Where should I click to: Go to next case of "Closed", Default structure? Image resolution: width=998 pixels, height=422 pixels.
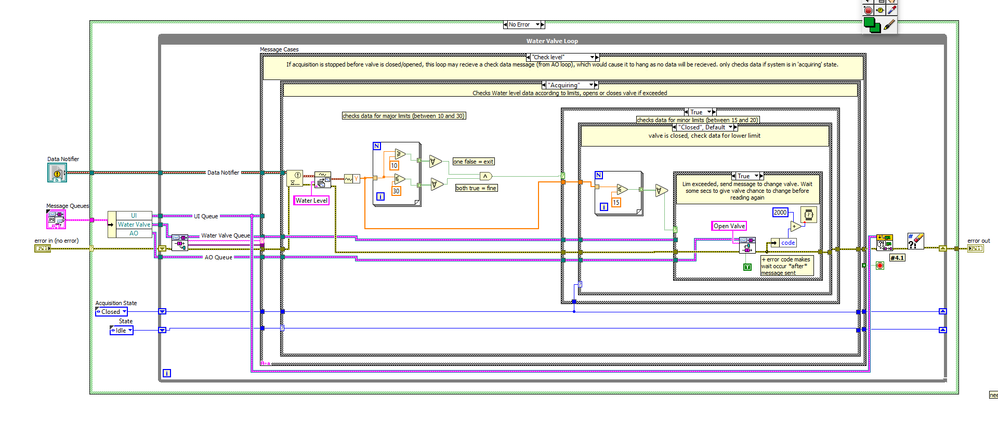point(734,127)
